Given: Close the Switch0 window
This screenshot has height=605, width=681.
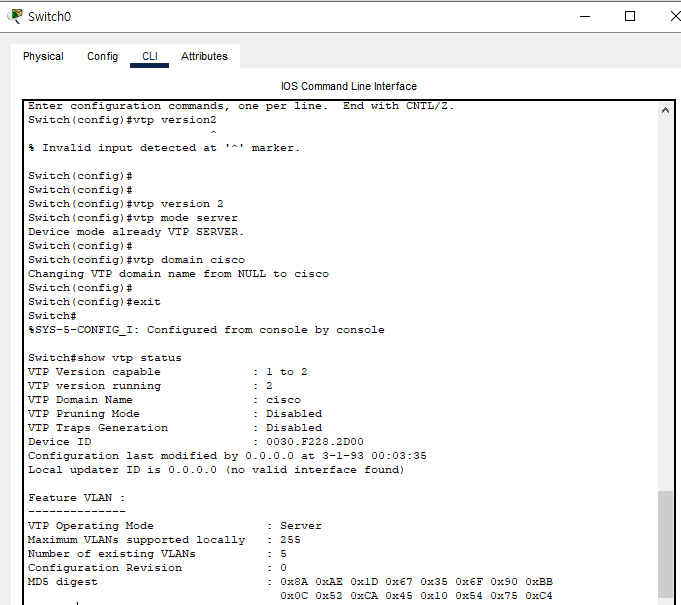Looking at the screenshot, I should (x=675, y=17).
